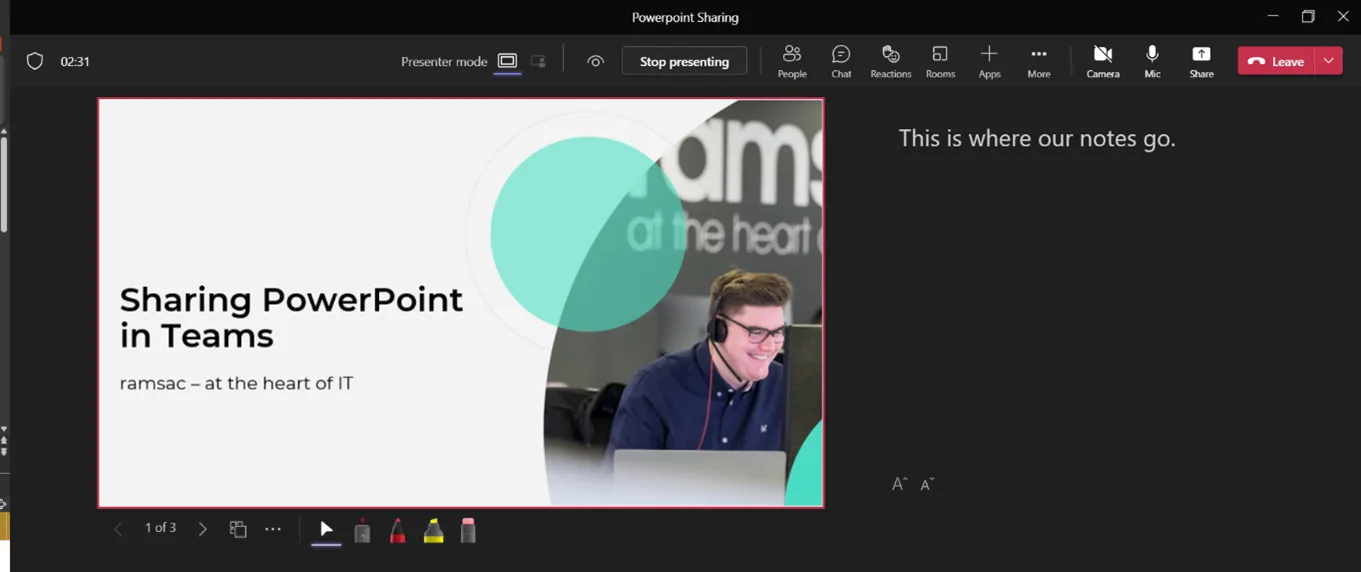Go to the previous slide
This screenshot has width=1361, height=572.
118,529
